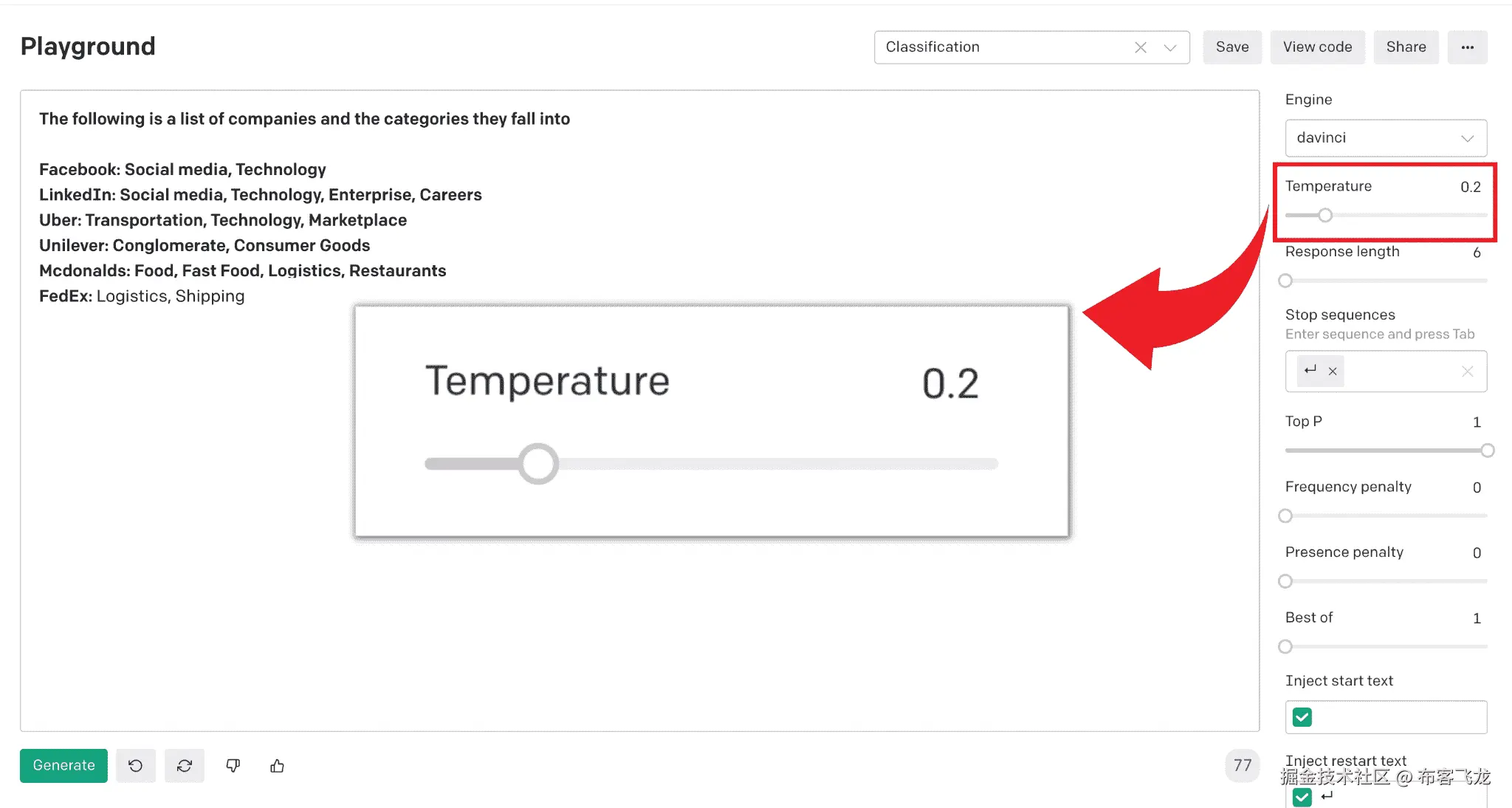Click the Save button
1512x808 pixels.
tap(1232, 47)
